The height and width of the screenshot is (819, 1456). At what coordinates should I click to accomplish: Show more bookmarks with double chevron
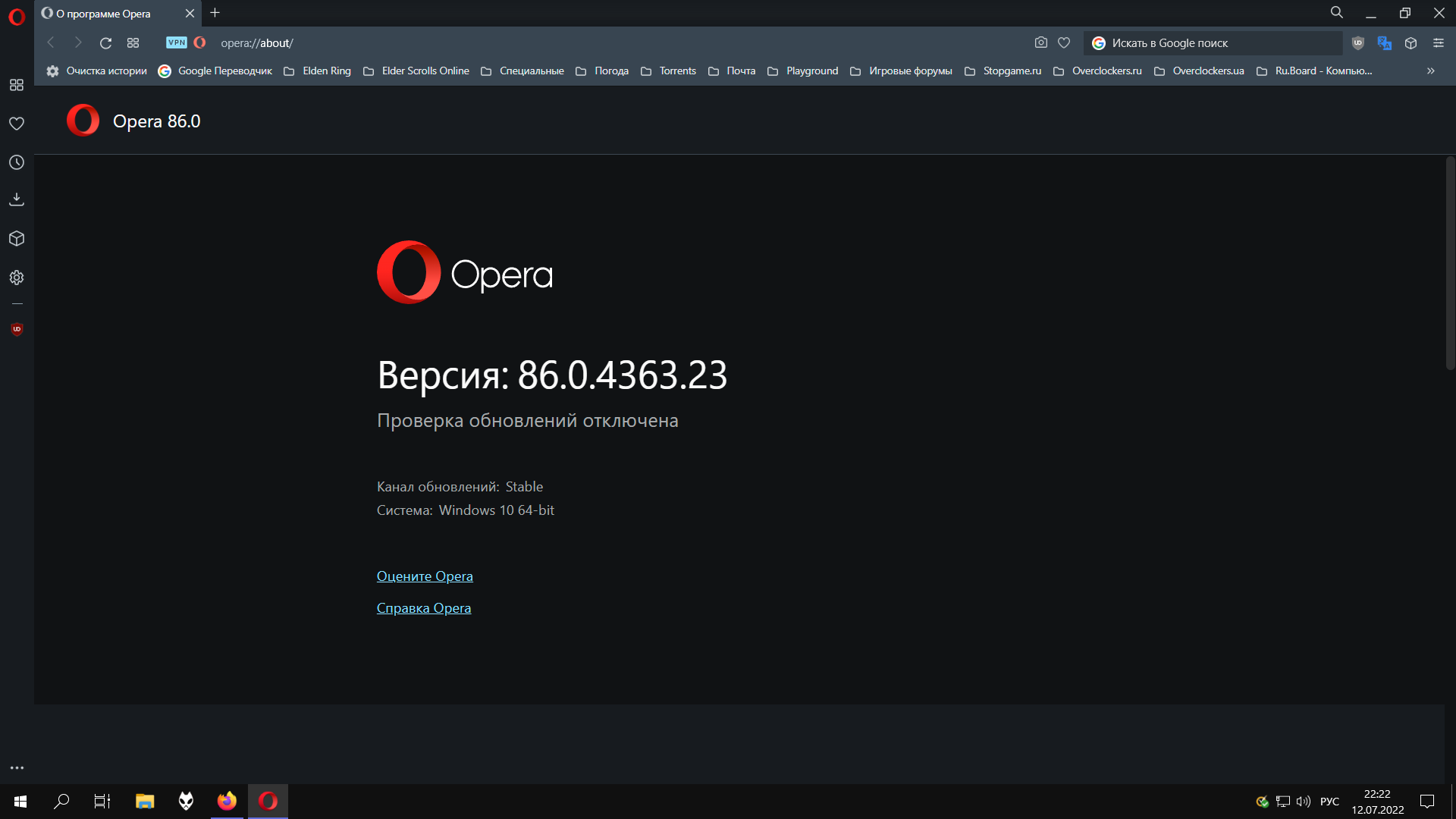pyautogui.click(x=1431, y=71)
